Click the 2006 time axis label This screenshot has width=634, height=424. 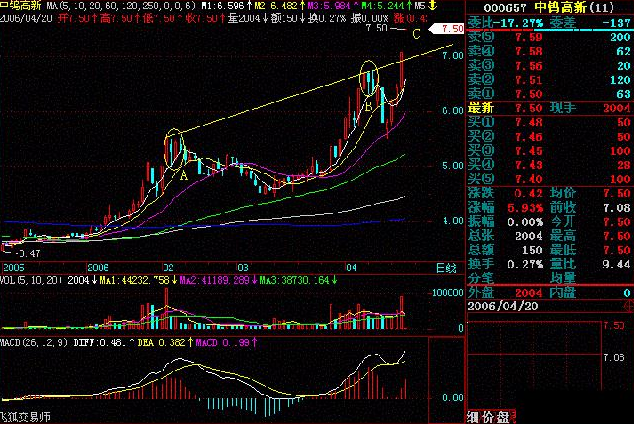tap(98, 268)
